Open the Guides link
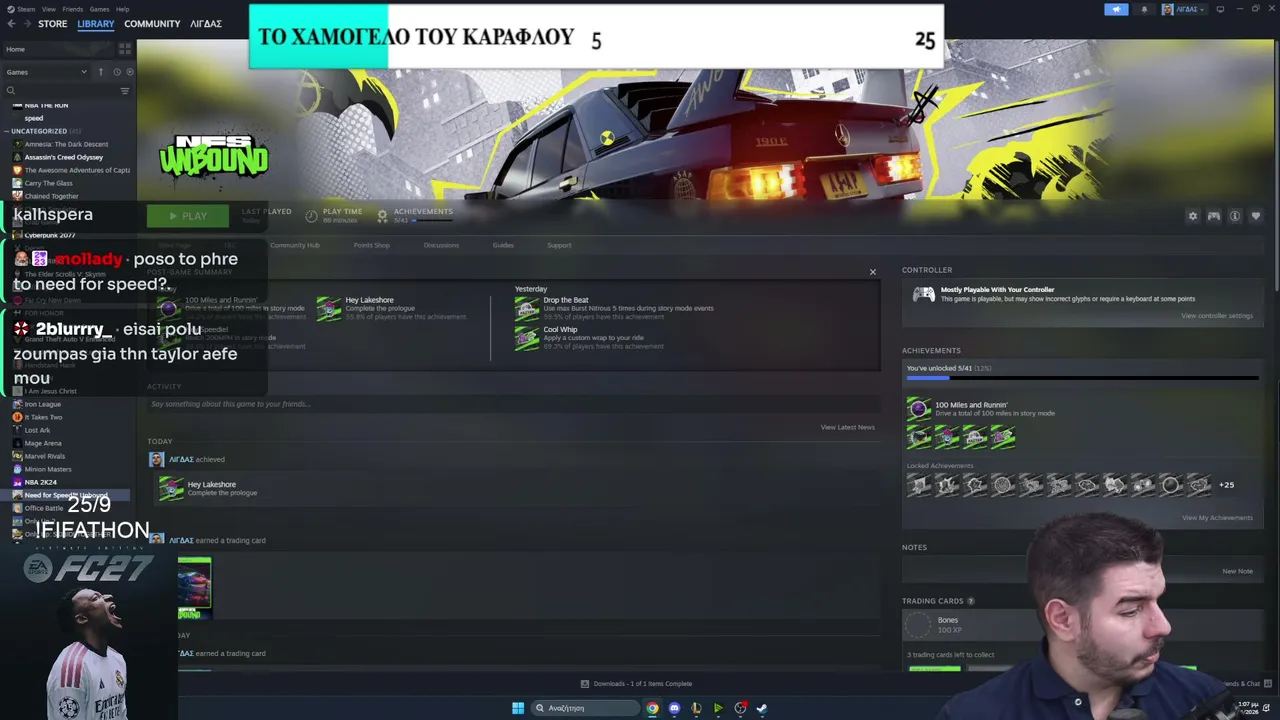The image size is (1280, 720). pos(503,245)
